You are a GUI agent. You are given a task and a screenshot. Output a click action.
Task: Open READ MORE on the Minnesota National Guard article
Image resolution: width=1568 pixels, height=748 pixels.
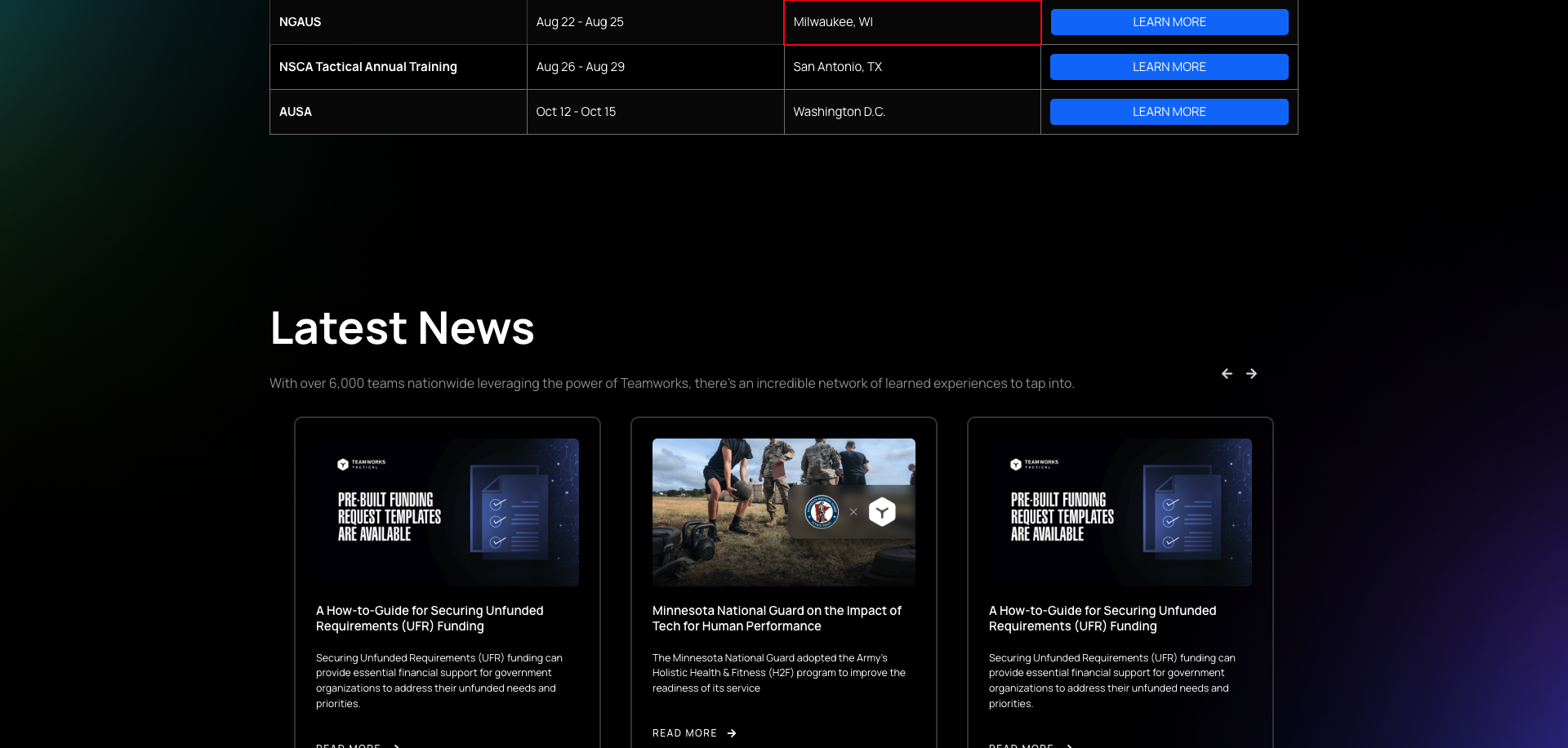tap(684, 733)
